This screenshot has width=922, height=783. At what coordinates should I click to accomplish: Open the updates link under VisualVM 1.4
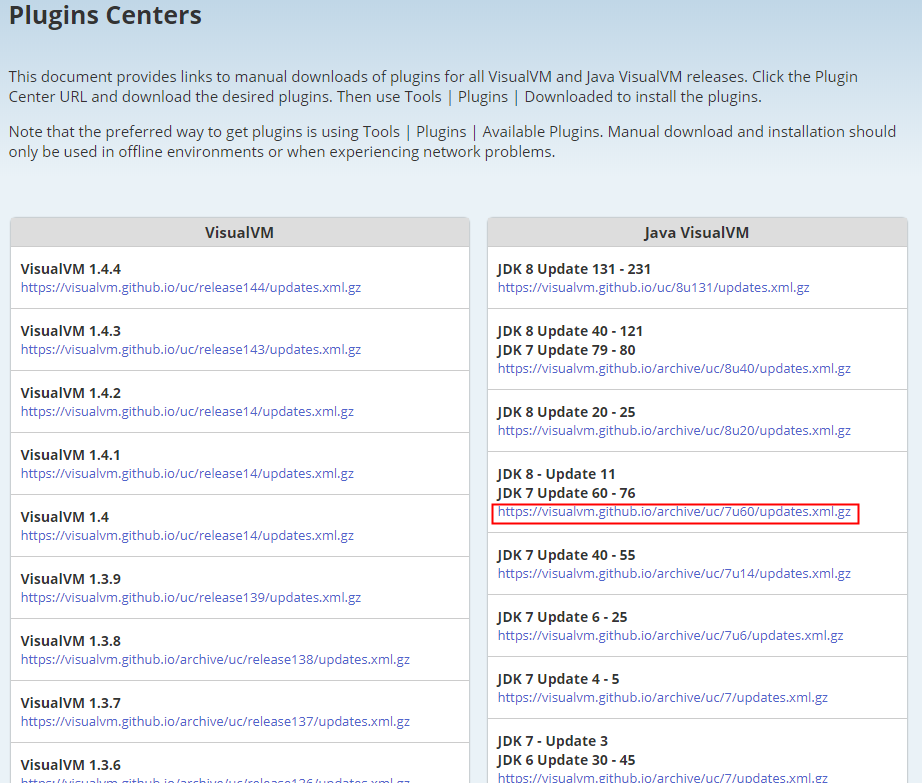187,536
